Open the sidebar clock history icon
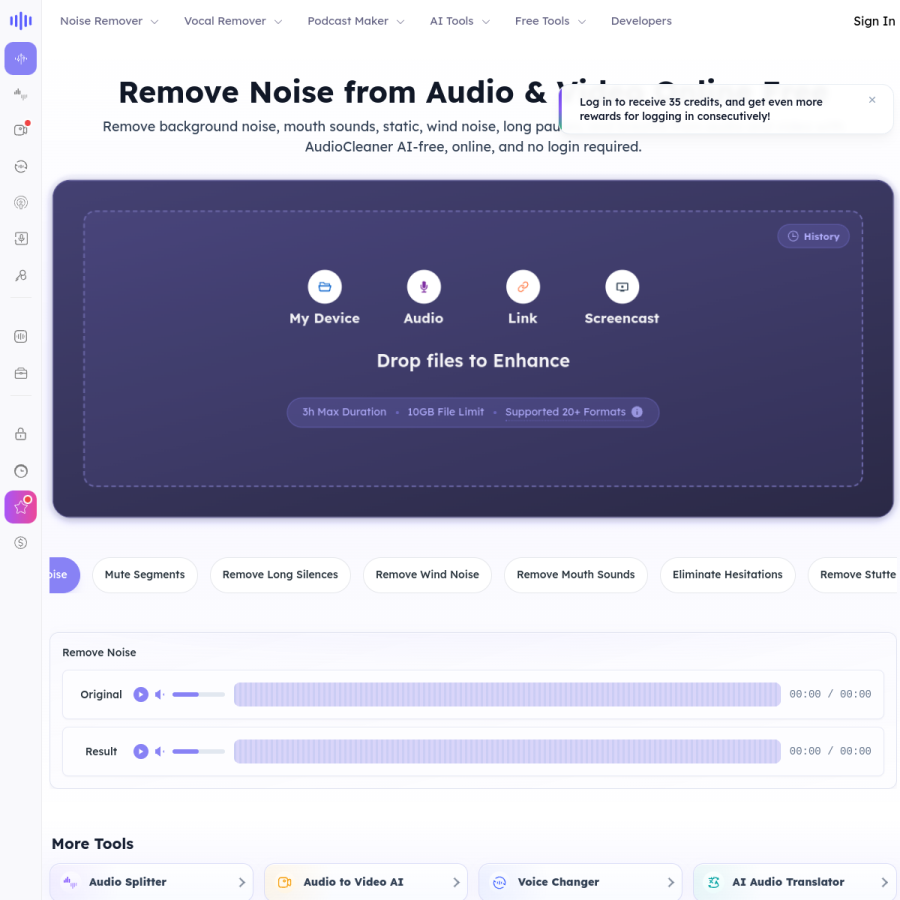Image resolution: width=900 pixels, height=900 pixels. tap(21, 471)
